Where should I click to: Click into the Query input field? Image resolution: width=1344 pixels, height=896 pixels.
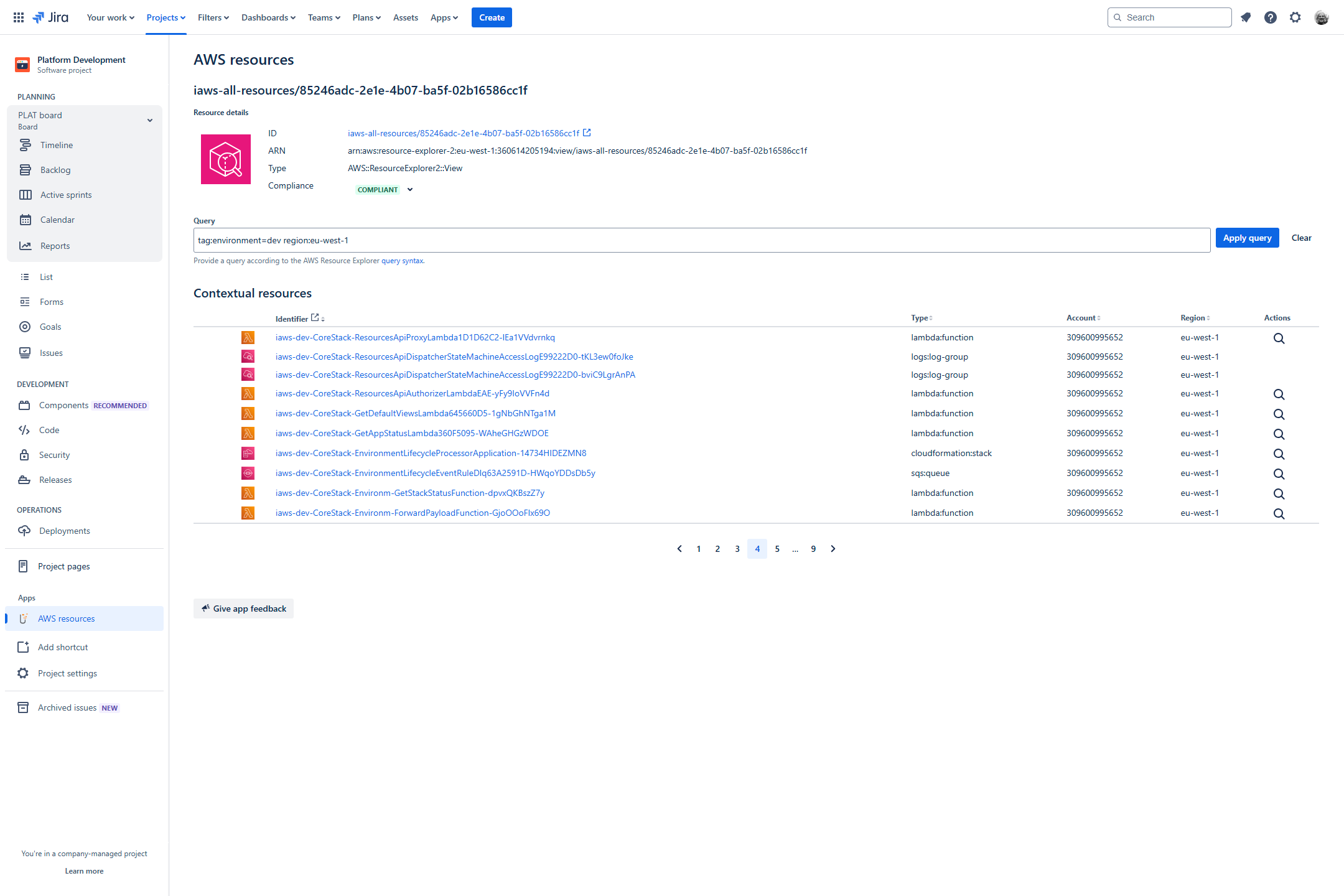pyautogui.click(x=701, y=240)
